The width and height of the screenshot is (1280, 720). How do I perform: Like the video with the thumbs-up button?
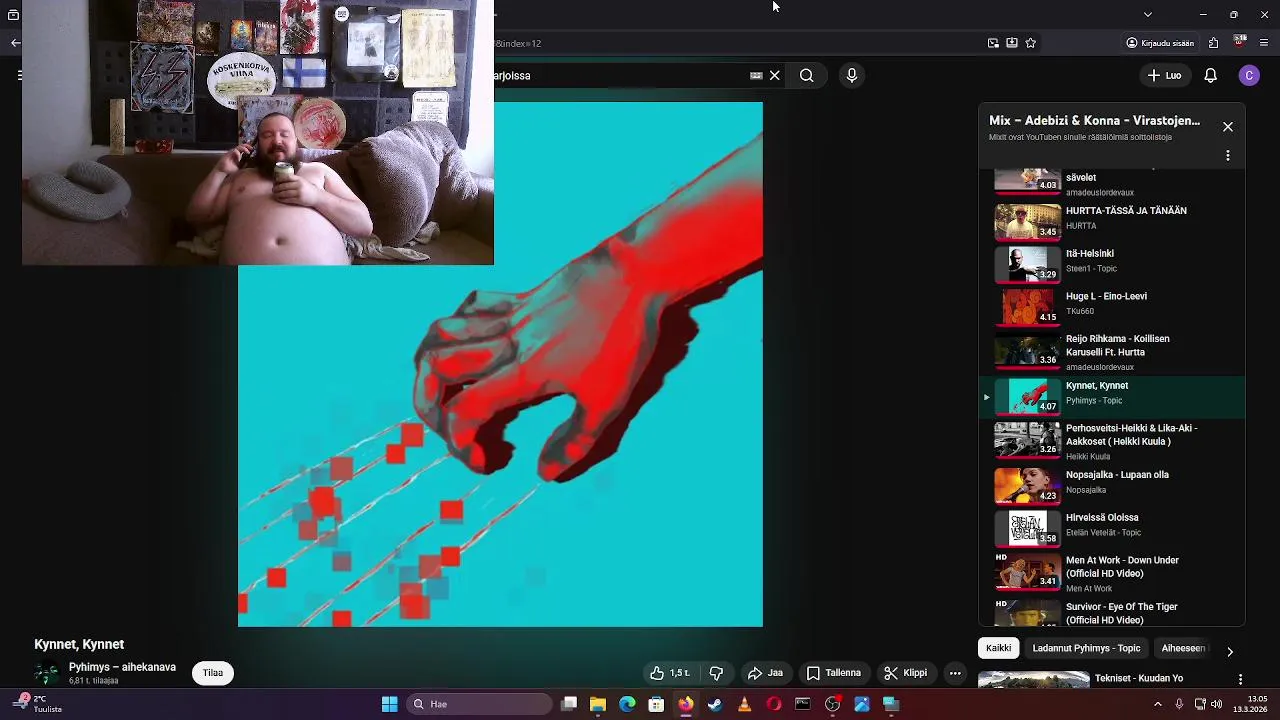pos(670,673)
